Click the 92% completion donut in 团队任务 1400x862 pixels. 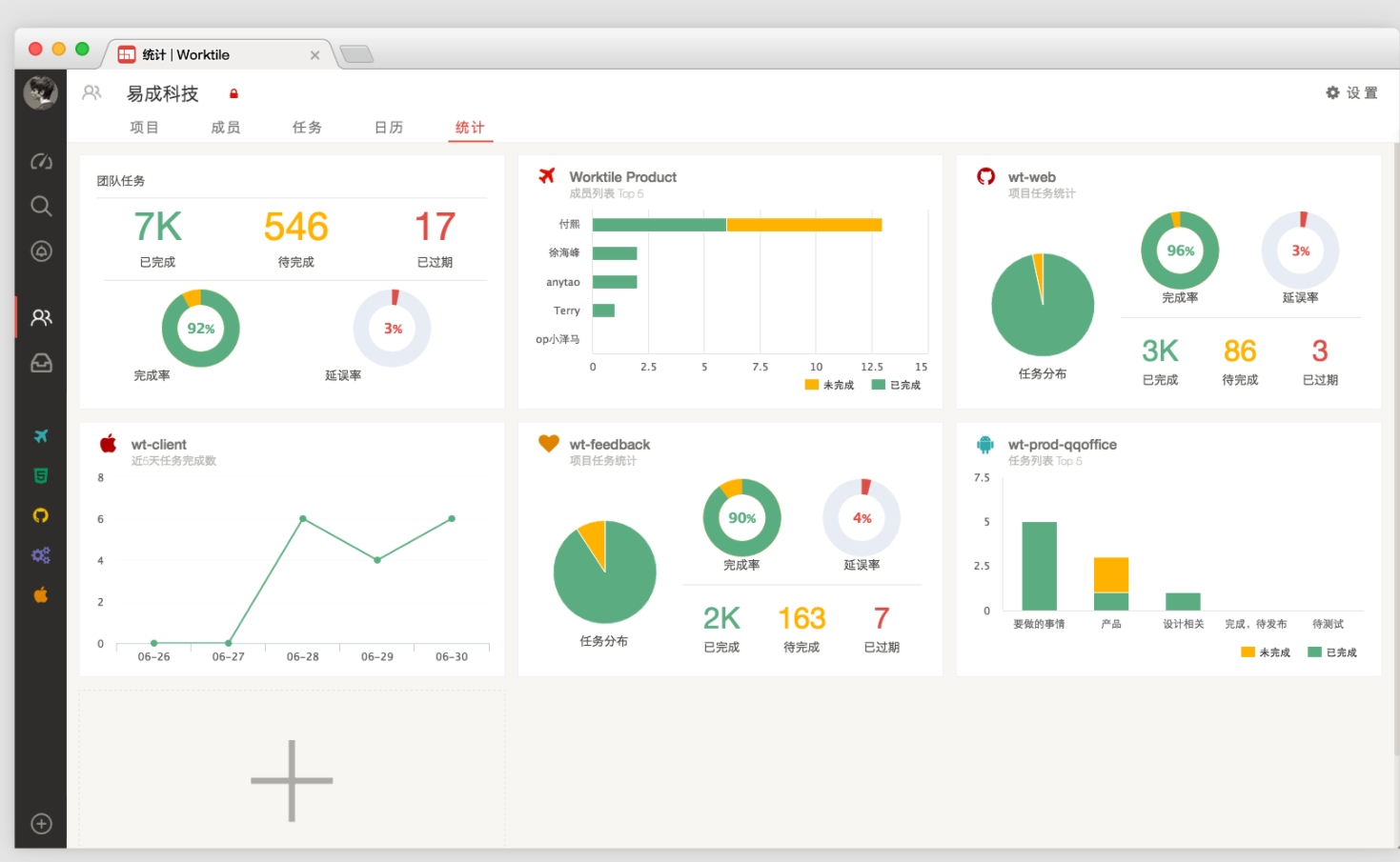tap(201, 329)
